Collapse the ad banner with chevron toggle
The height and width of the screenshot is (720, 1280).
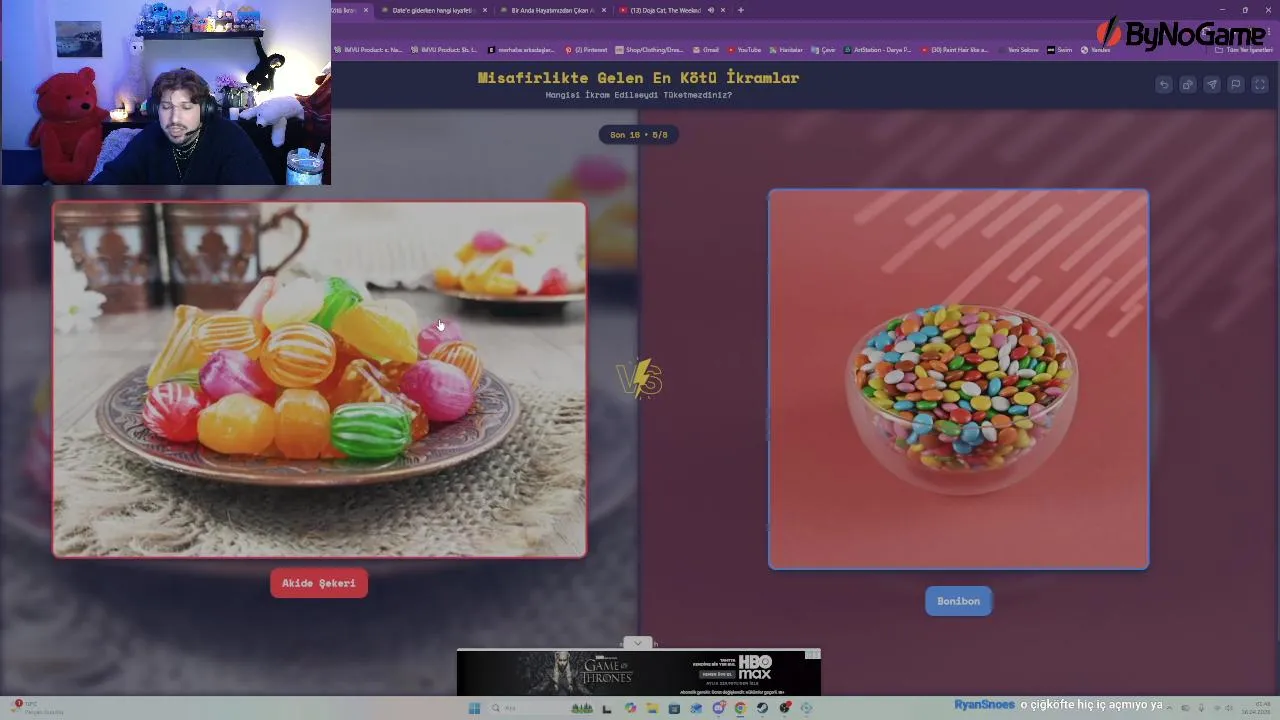[638, 643]
